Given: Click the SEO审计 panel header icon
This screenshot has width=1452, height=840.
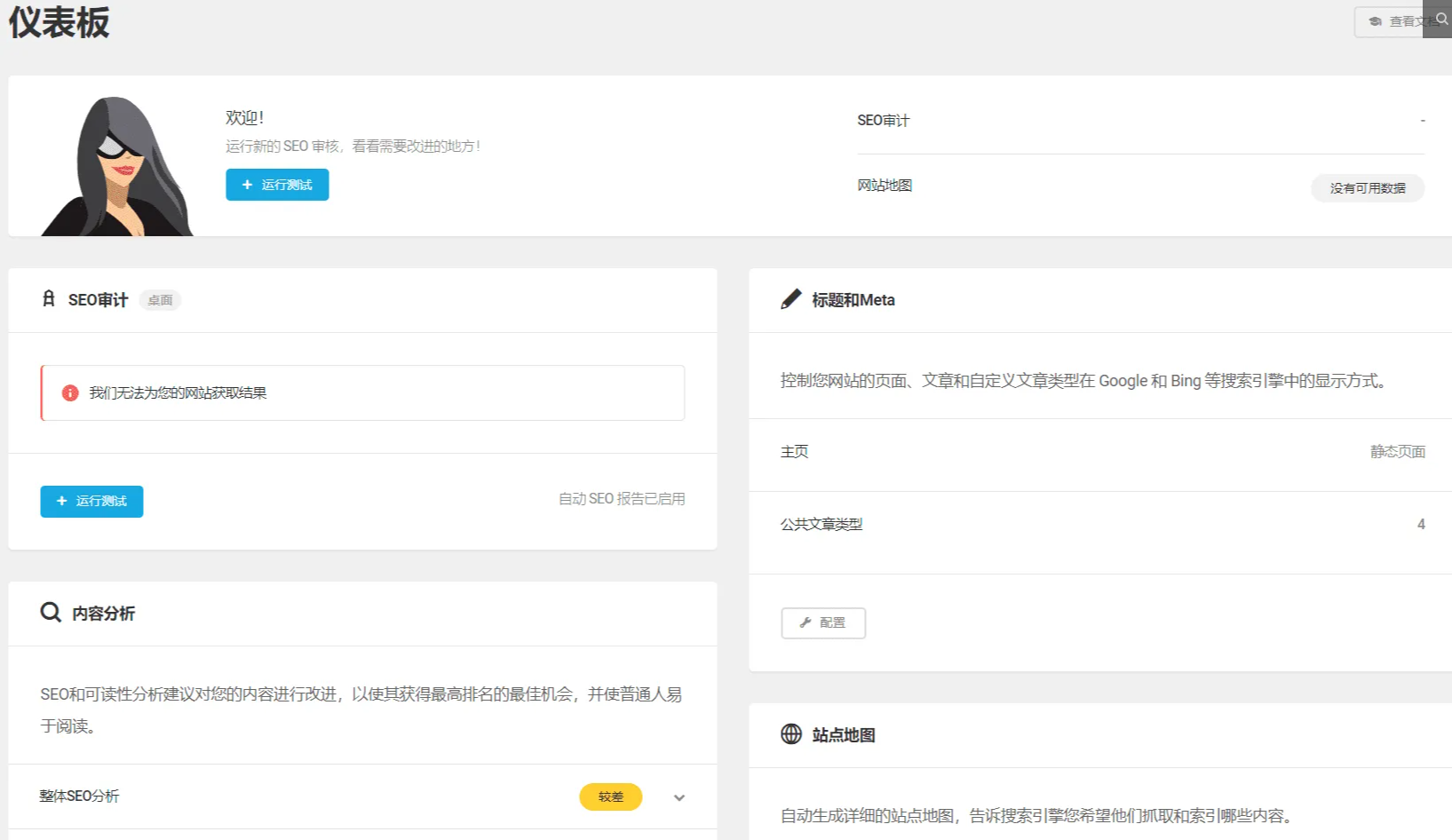Looking at the screenshot, I should coord(49,299).
